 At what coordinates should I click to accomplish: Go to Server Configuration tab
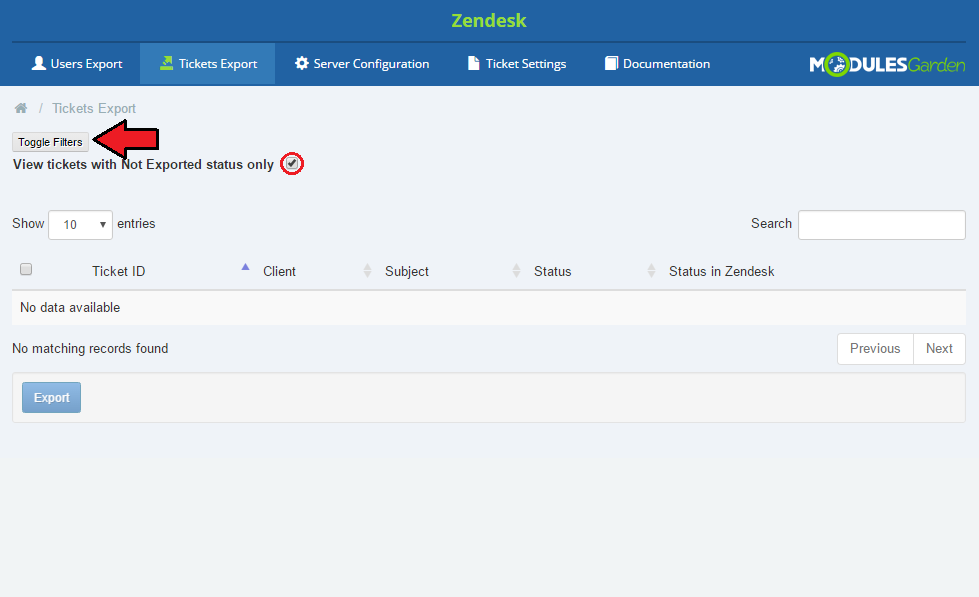pos(362,64)
